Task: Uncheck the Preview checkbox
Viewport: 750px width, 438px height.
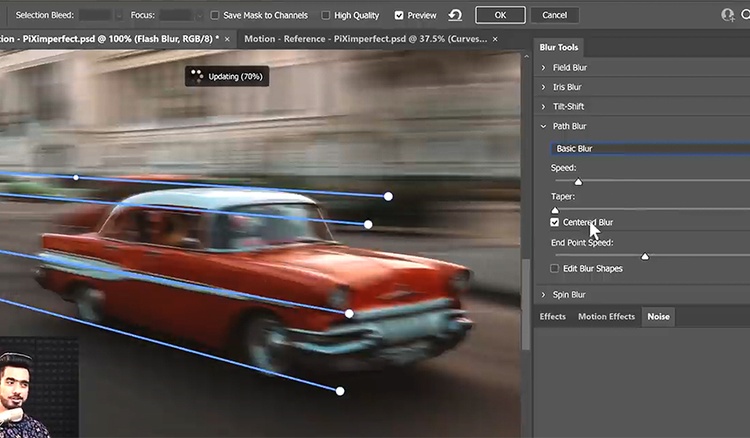Action: [x=400, y=15]
